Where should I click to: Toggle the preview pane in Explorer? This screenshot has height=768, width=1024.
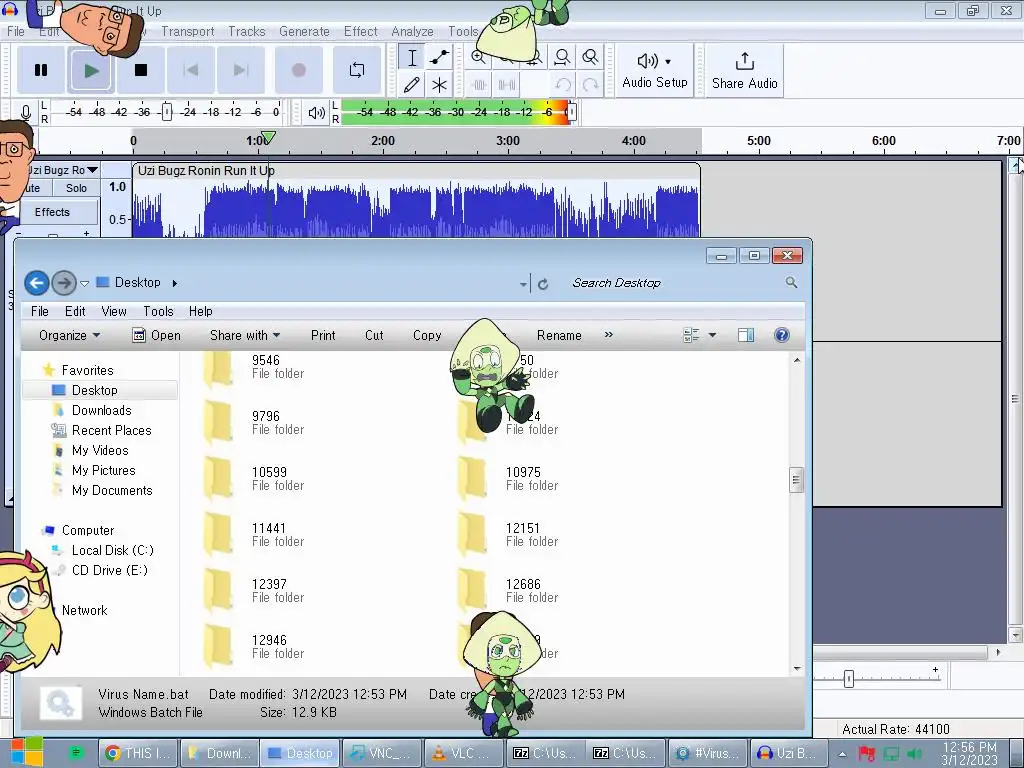pos(746,335)
